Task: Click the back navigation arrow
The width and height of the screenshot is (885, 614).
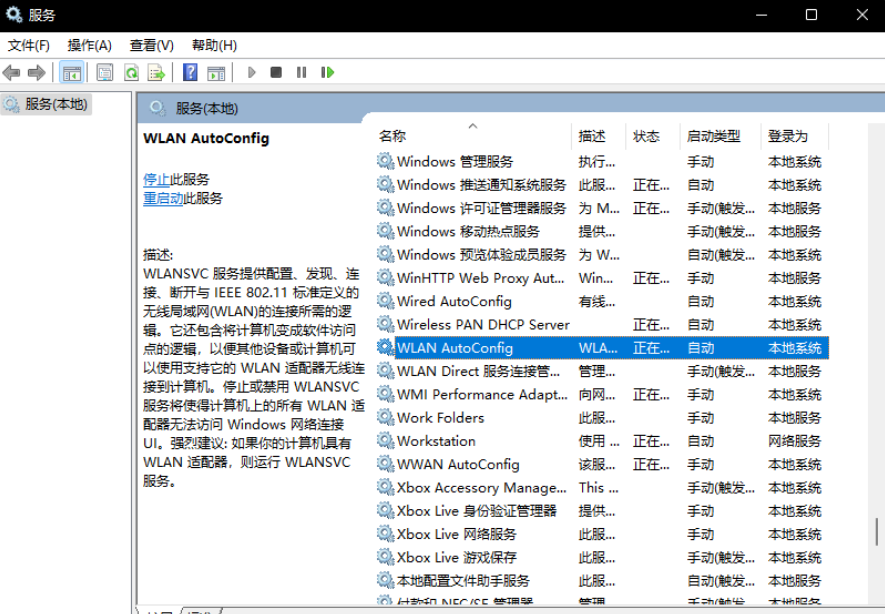Action: (x=12, y=72)
